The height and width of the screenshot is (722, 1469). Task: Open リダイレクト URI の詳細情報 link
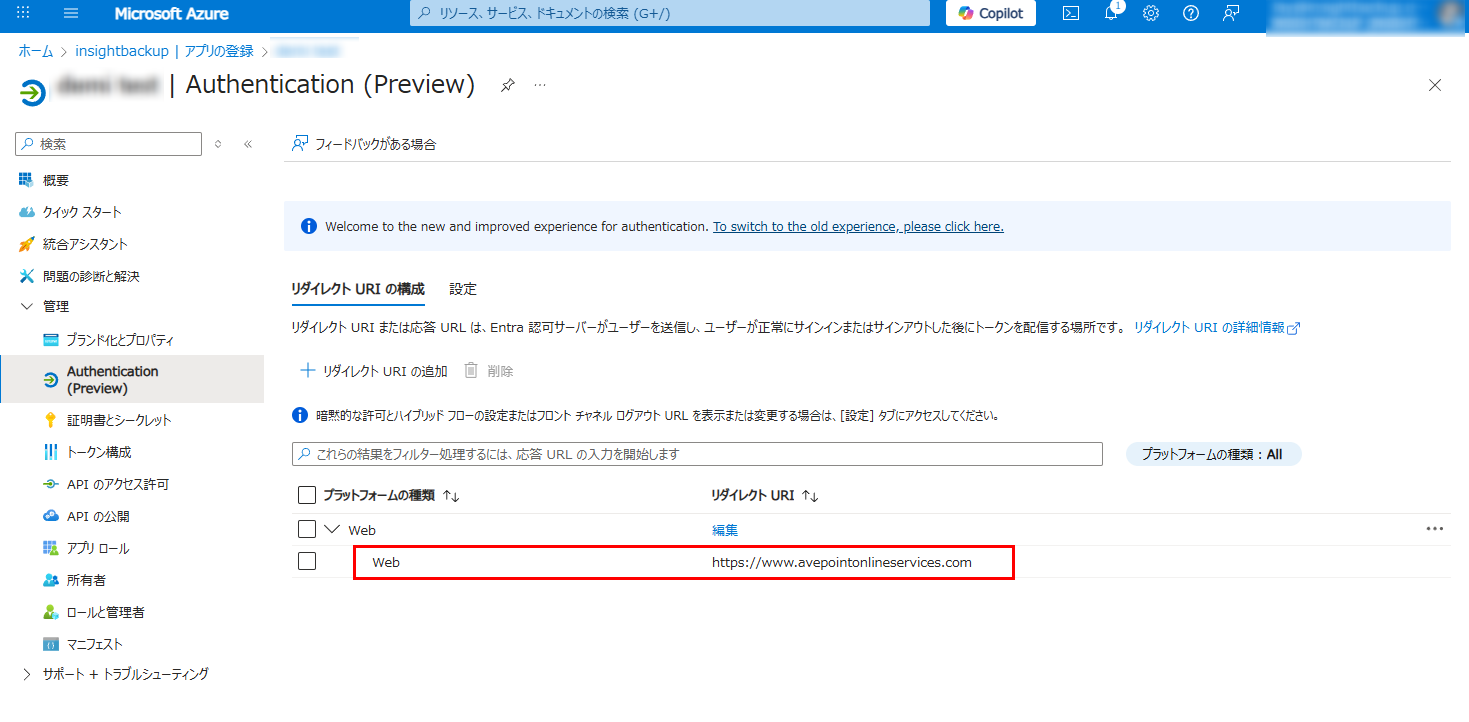[1216, 328]
